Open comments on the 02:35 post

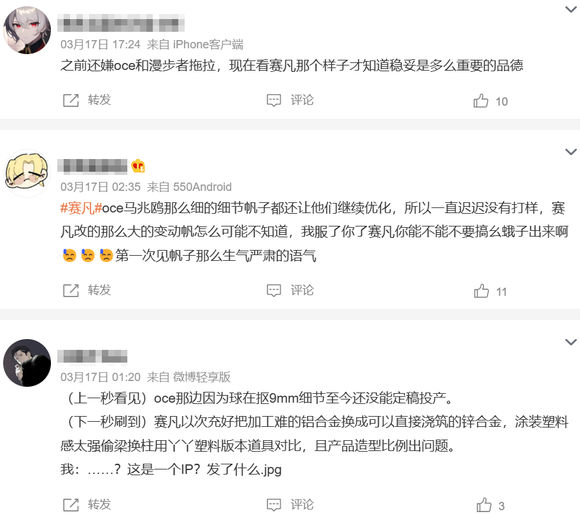tap(274, 291)
